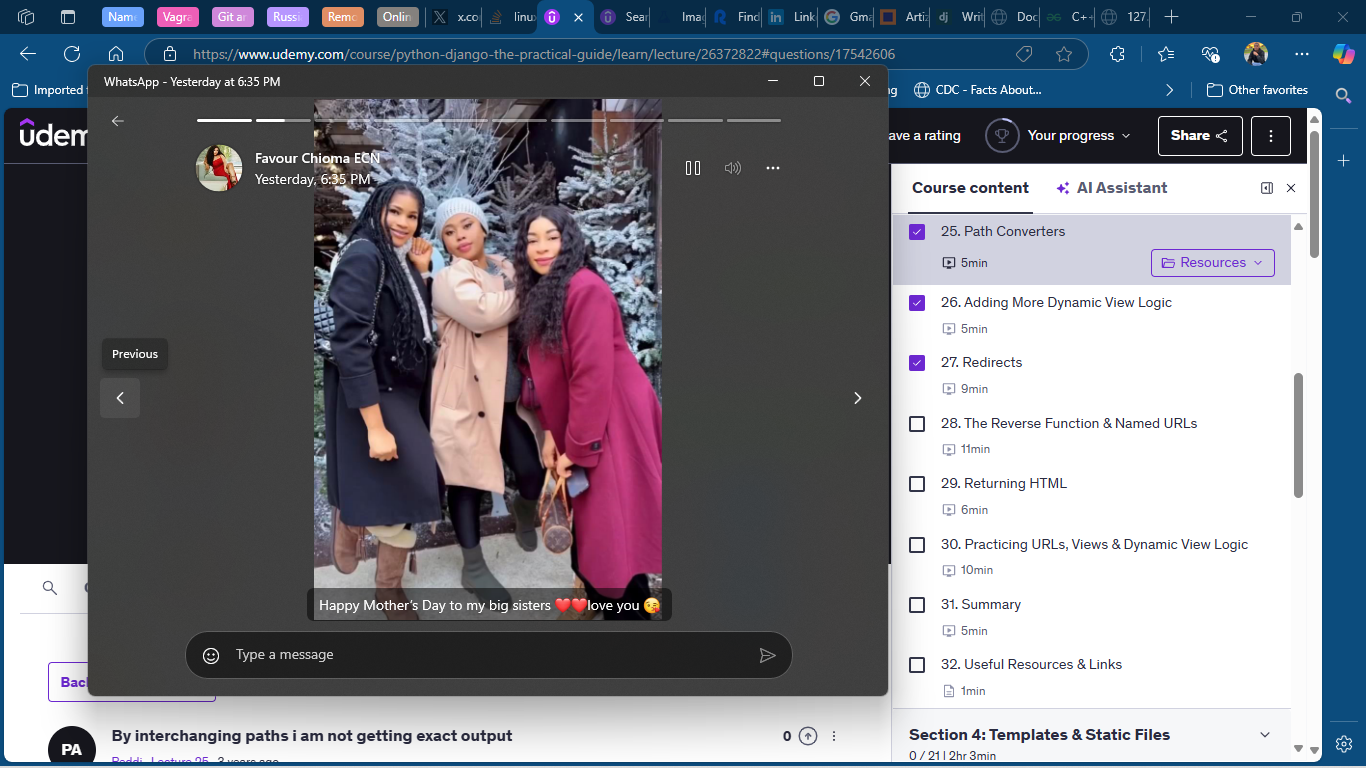
Task: Click the Udemy address bar URL
Action: (x=544, y=54)
